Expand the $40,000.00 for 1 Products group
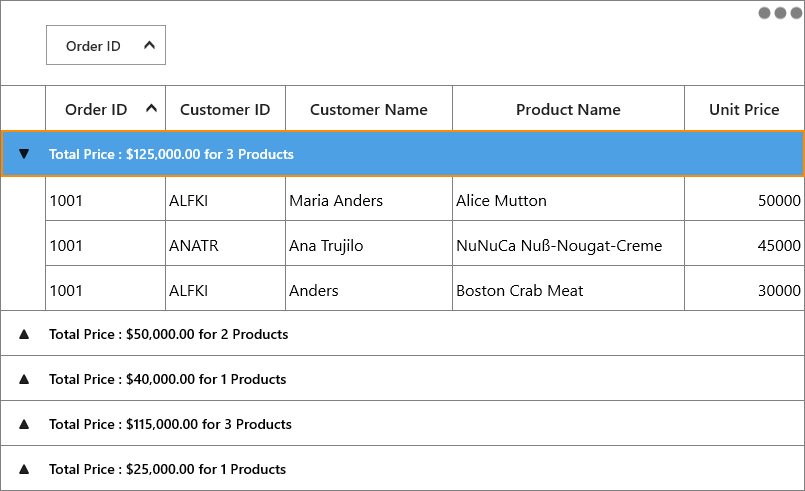Viewport: 805px width, 491px height. (x=24, y=379)
